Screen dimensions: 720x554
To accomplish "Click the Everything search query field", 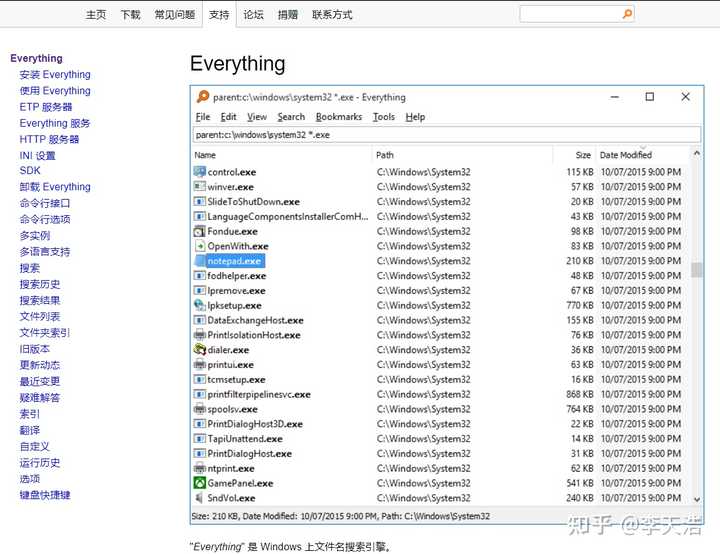I will (447, 135).
